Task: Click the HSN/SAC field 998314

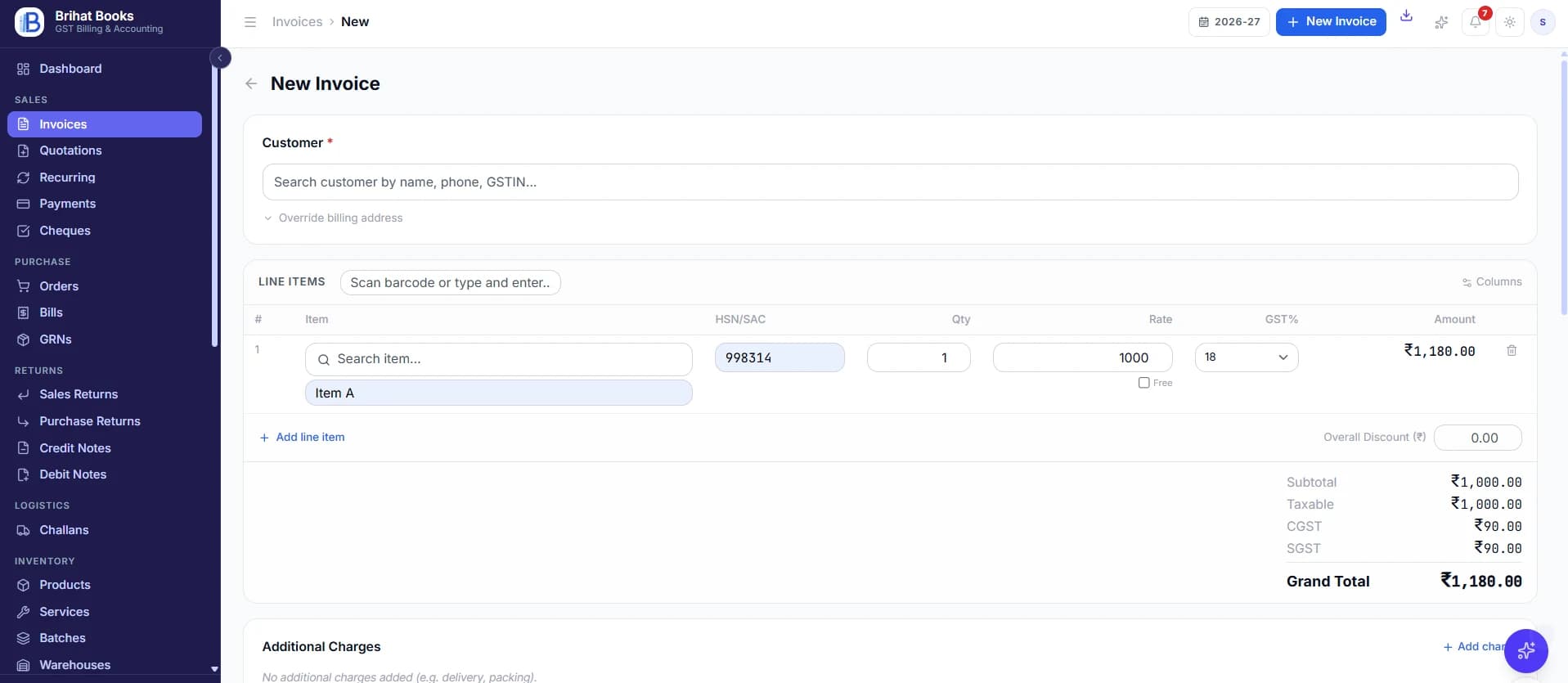Action: 780,357
